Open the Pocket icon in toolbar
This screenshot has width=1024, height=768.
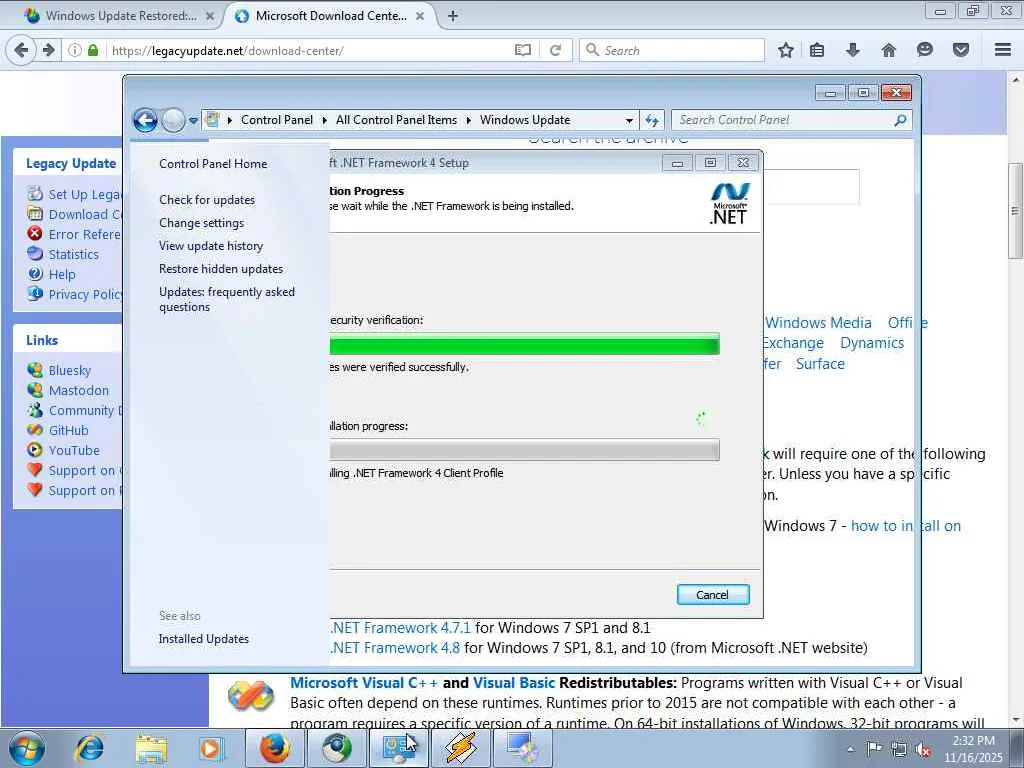point(960,50)
